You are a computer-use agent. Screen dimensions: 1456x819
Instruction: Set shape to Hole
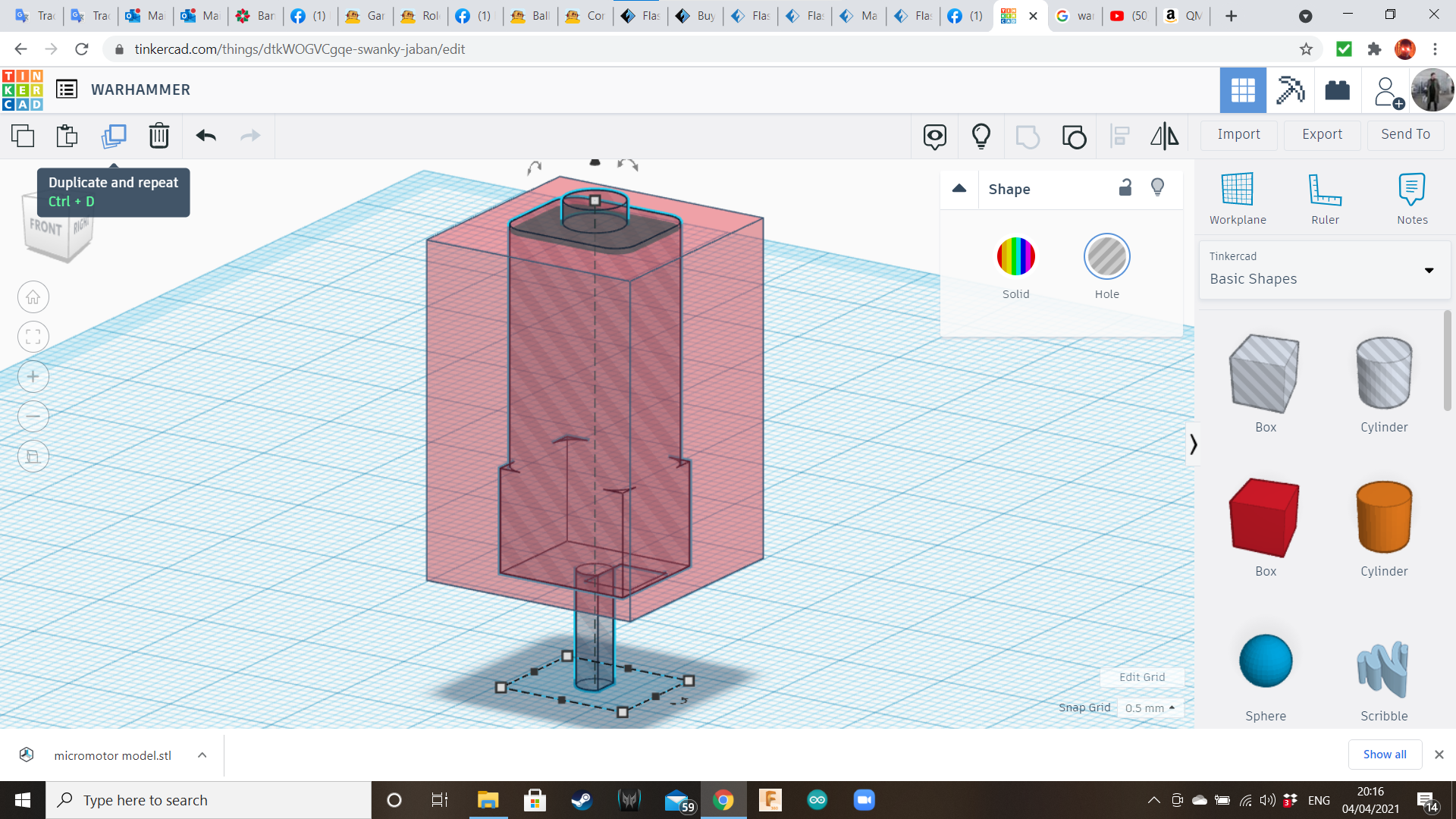pyautogui.click(x=1106, y=257)
